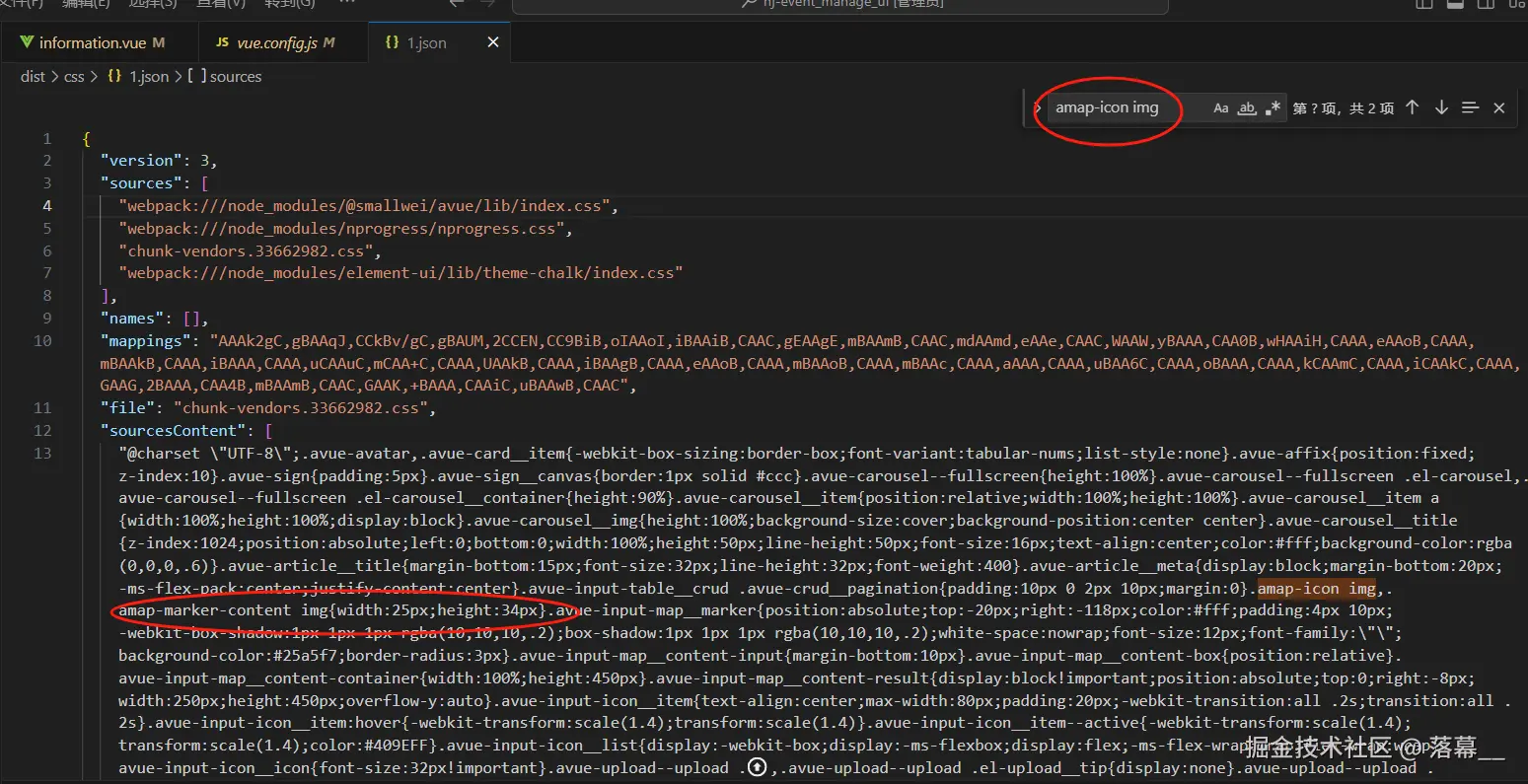Open the dist breadcrumb folder
The image size is (1528, 784).
[33, 76]
